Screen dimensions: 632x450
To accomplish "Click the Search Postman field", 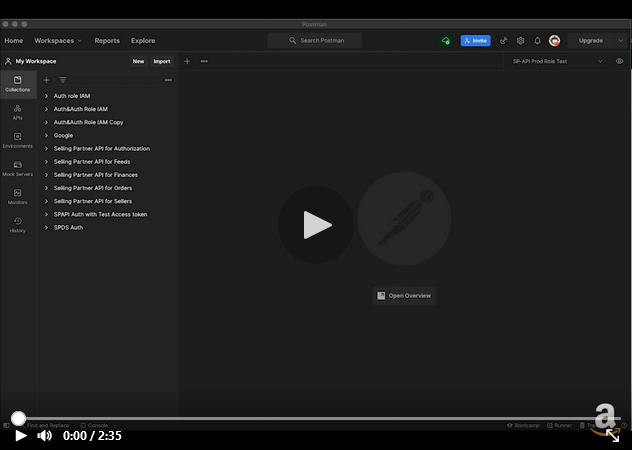I will click(x=315, y=41).
